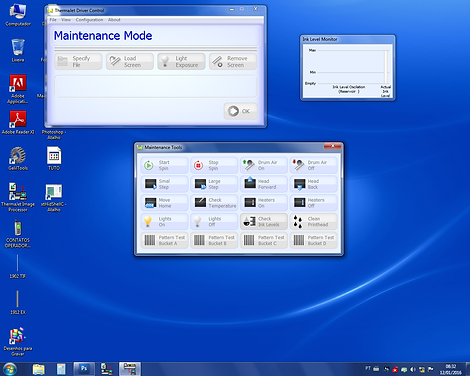Move Head Back
This screenshot has width=470, height=376.
tap(313, 184)
